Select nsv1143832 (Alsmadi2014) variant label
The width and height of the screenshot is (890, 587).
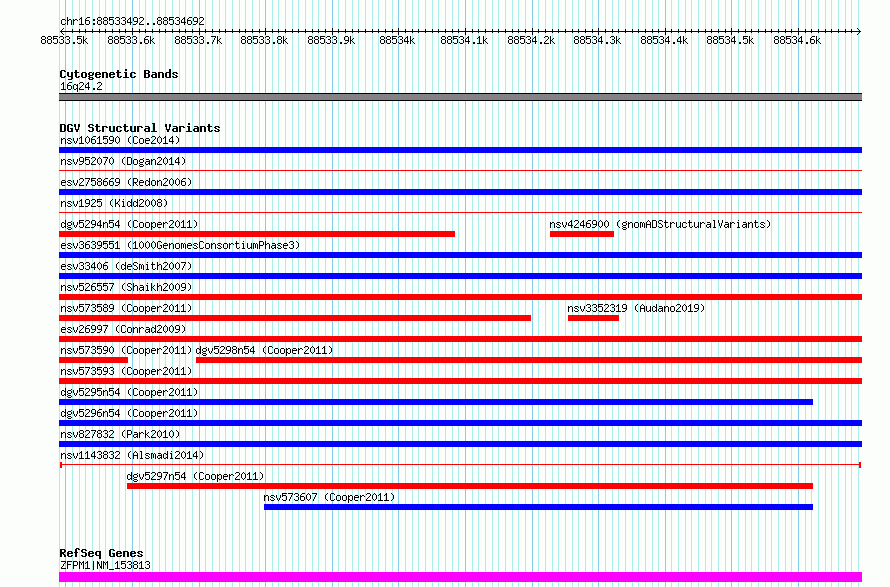pyautogui.click(x=132, y=455)
